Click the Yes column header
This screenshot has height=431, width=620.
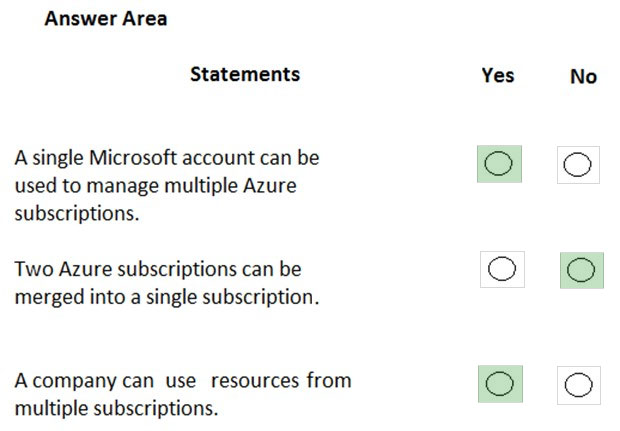click(497, 75)
